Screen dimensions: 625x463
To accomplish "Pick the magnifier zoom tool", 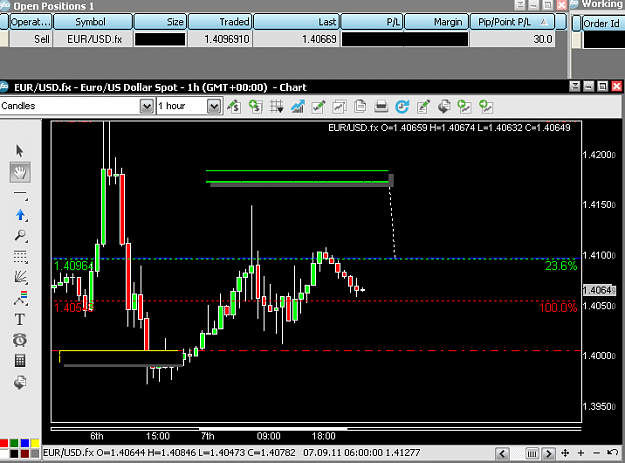I will (x=20, y=236).
